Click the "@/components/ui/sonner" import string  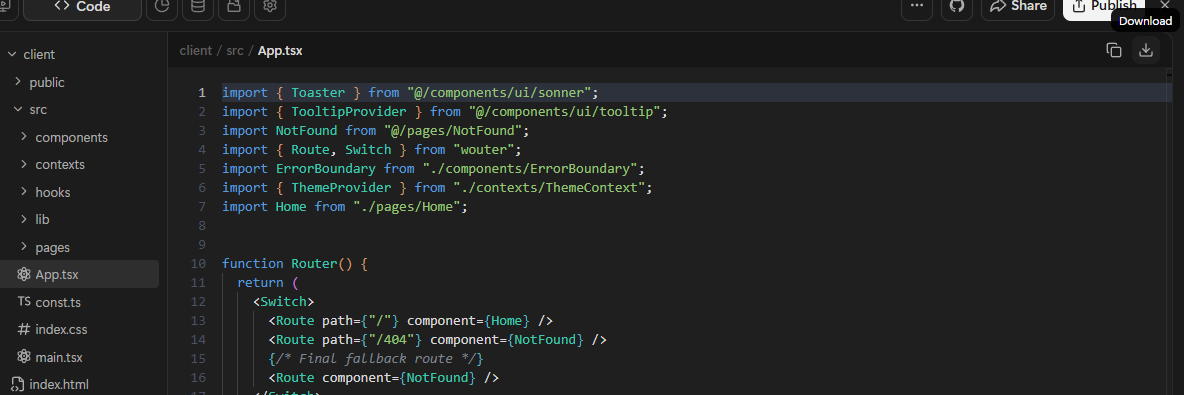point(499,93)
